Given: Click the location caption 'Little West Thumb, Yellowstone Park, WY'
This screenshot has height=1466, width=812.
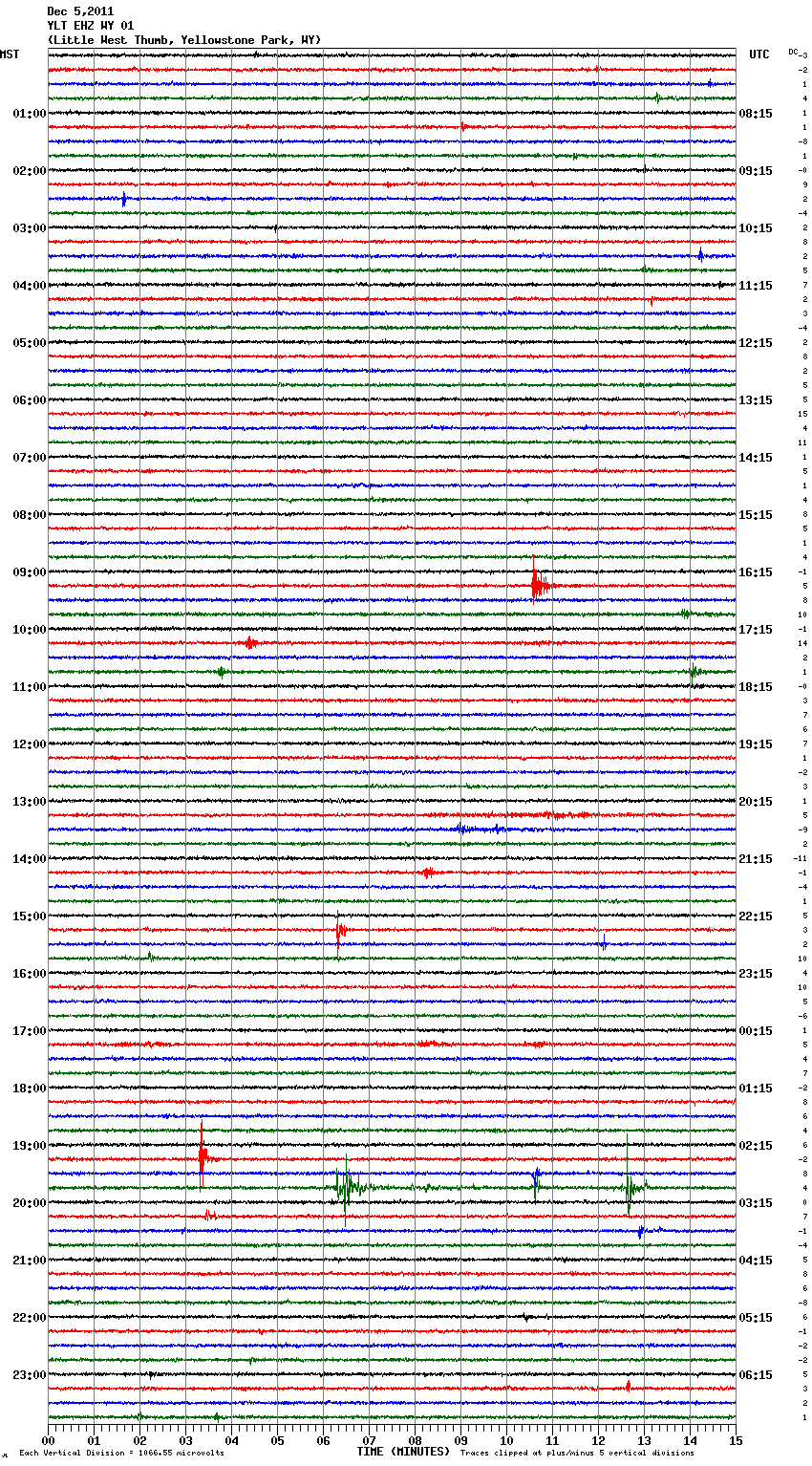Looking at the screenshot, I should [x=184, y=40].
